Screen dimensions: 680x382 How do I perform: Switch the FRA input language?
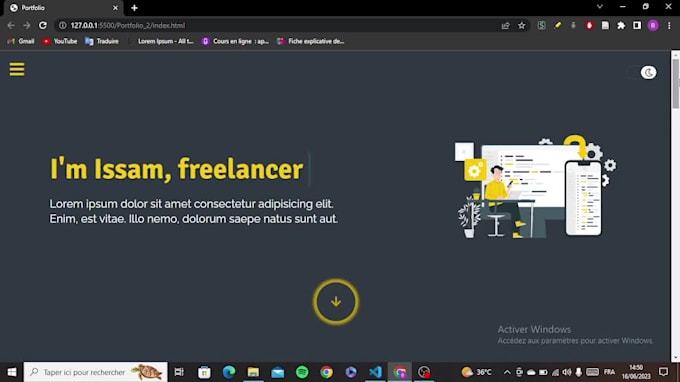point(609,372)
